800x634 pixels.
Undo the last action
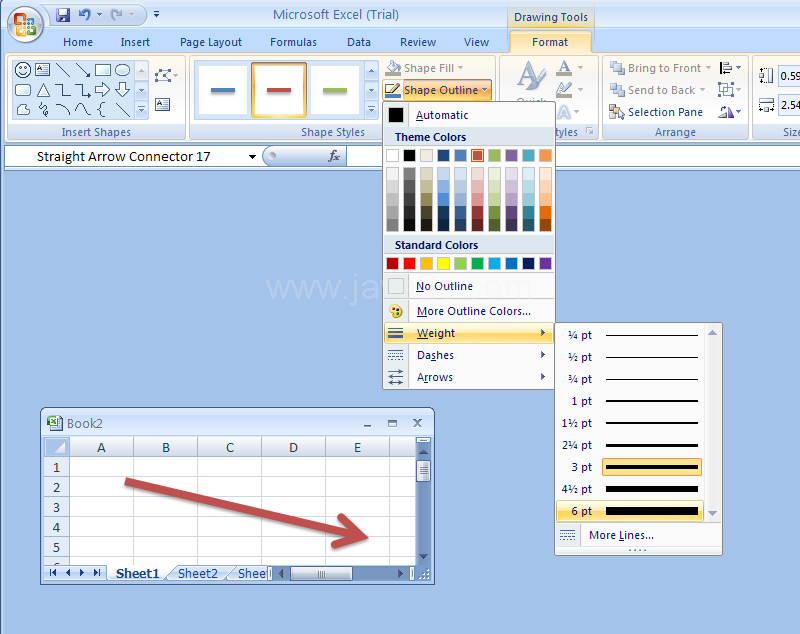point(84,15)
